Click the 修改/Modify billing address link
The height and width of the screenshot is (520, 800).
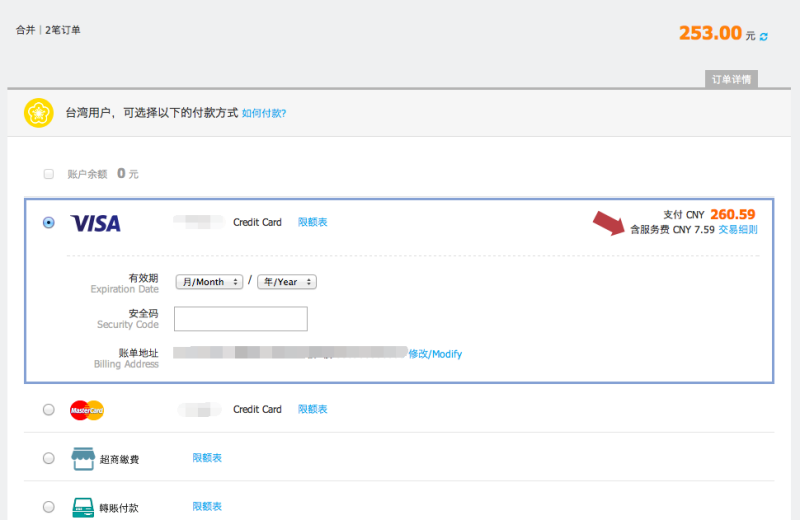[x=435, y=354]
